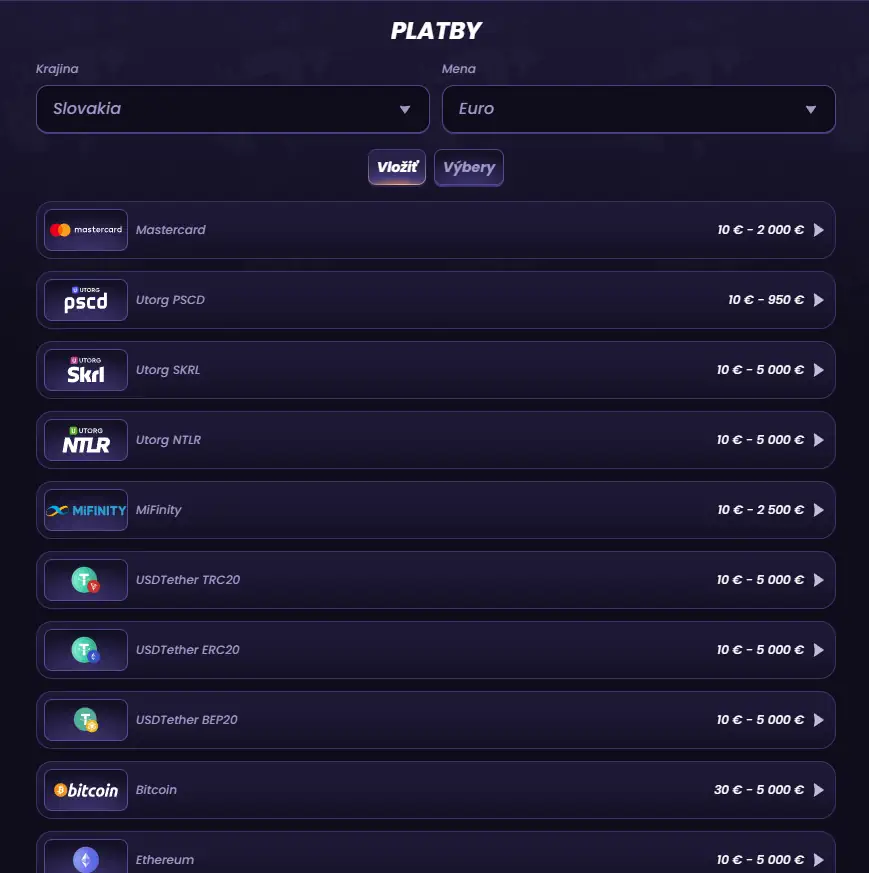The image size is (869, 873).
Task: Click the Utorg NTLR logo
Action: coord(86,440)
